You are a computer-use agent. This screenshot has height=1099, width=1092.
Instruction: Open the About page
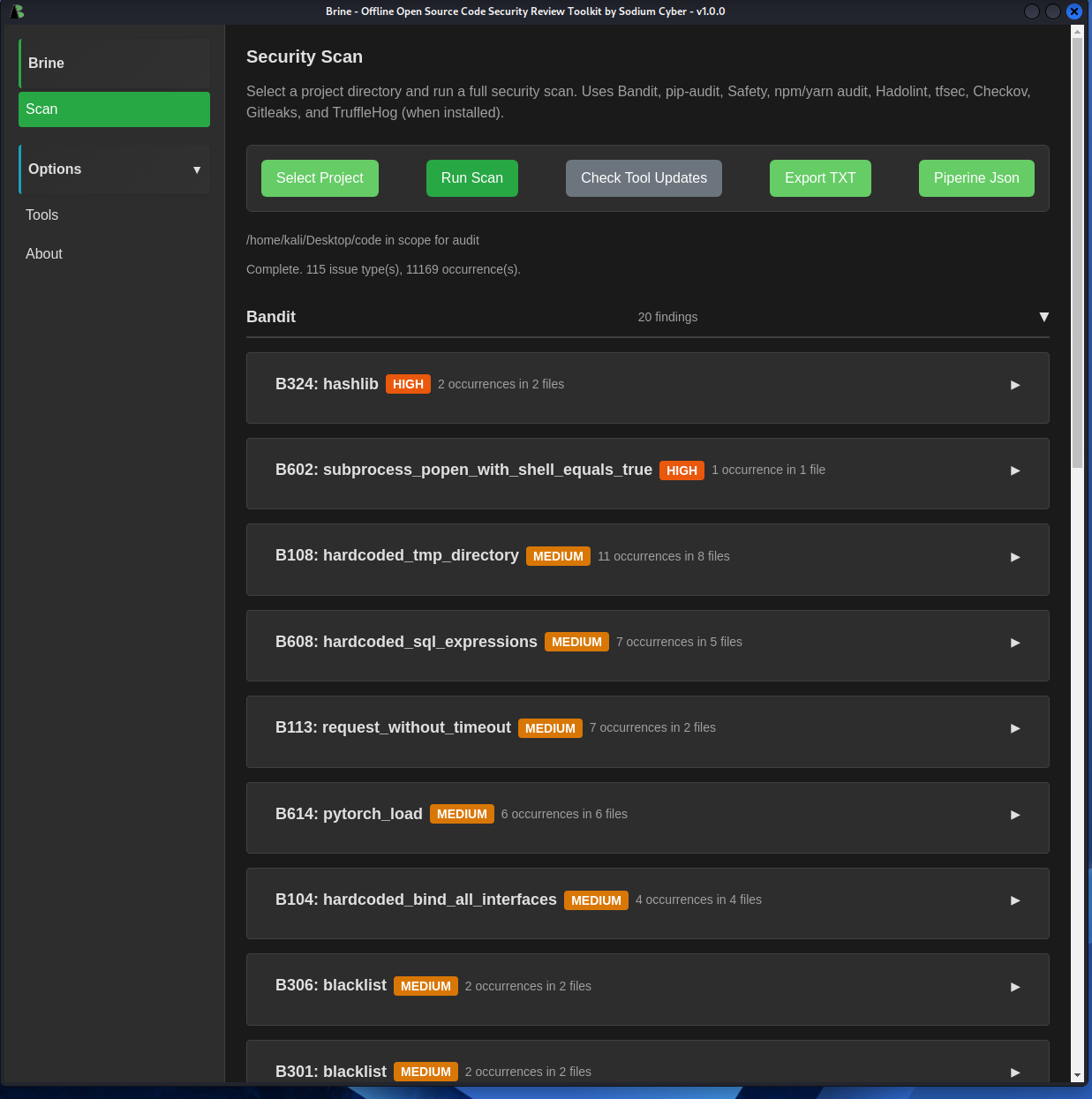44,254
